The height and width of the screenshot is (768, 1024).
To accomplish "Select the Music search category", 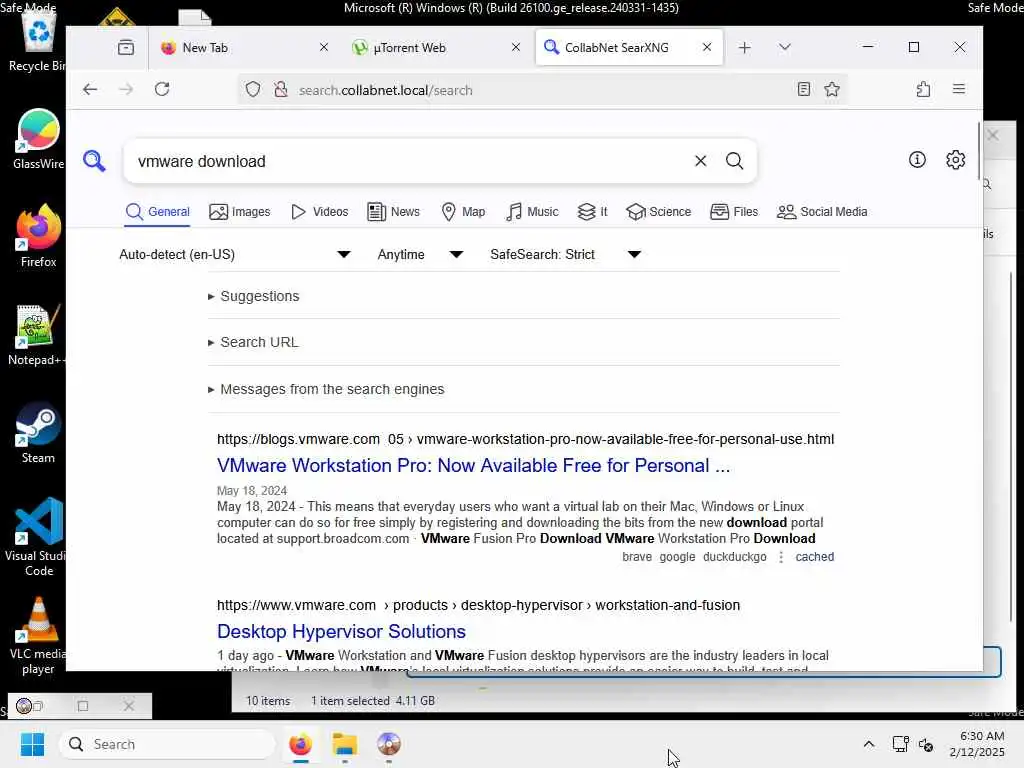I will click(x=532, y=212).
